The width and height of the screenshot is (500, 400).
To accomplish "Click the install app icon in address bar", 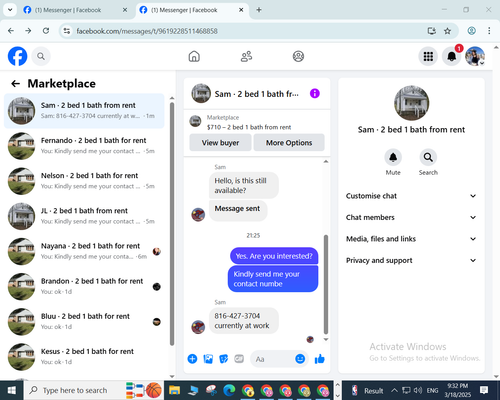I will 432,31.
